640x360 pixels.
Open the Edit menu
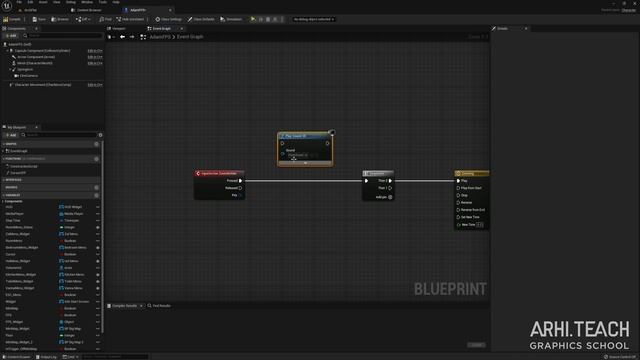30,2
